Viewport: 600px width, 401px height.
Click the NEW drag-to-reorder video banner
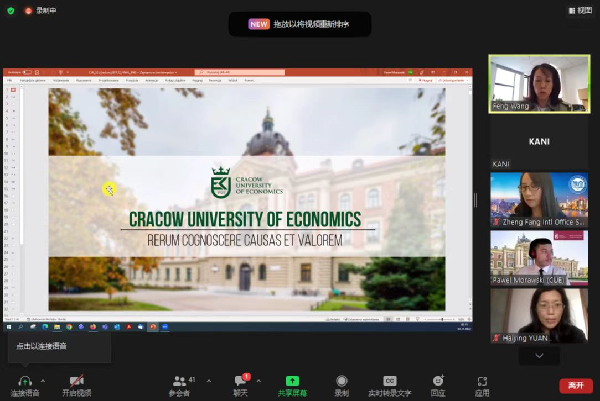coord(300,24)
